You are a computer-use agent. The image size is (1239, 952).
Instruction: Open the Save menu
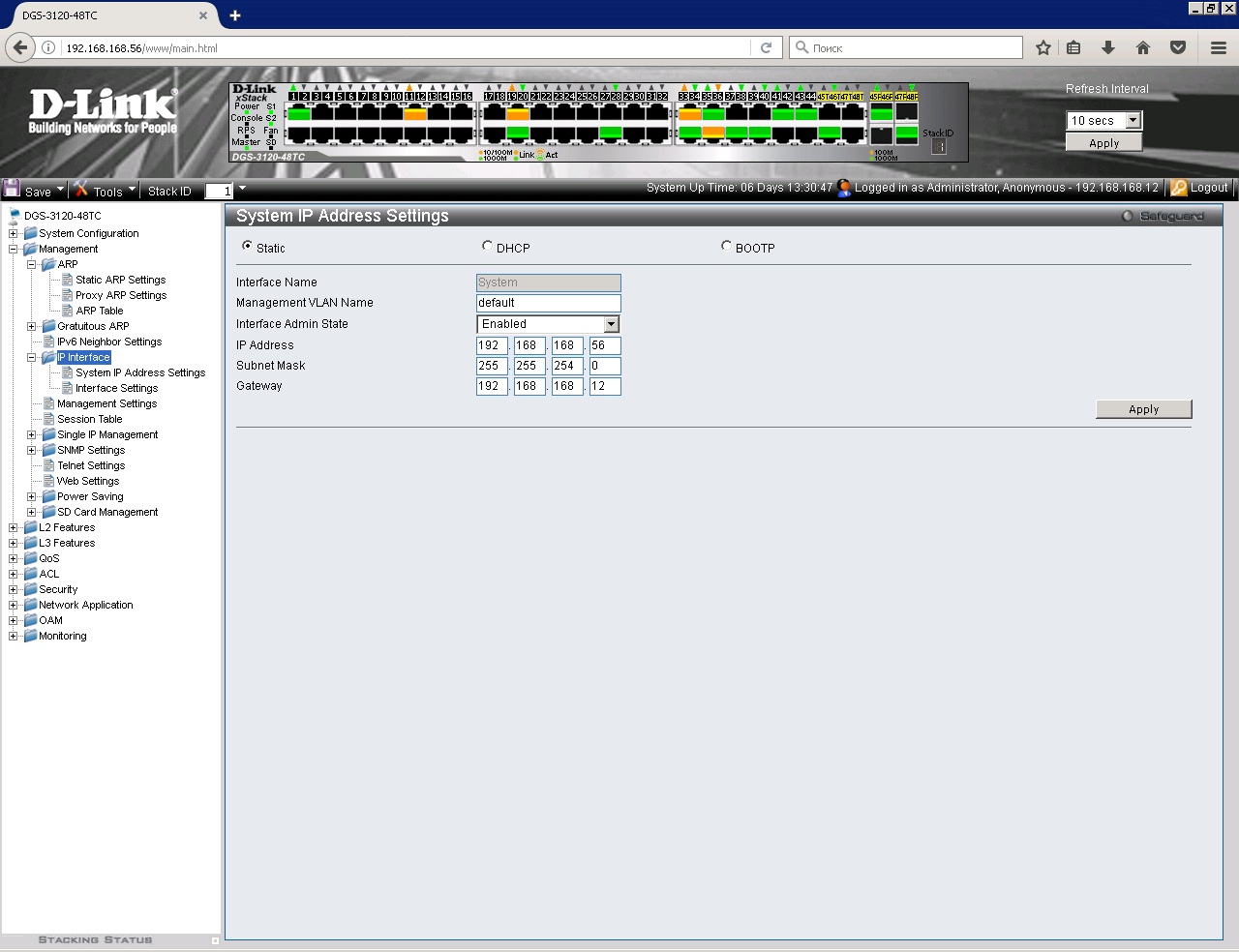[45, 191]
